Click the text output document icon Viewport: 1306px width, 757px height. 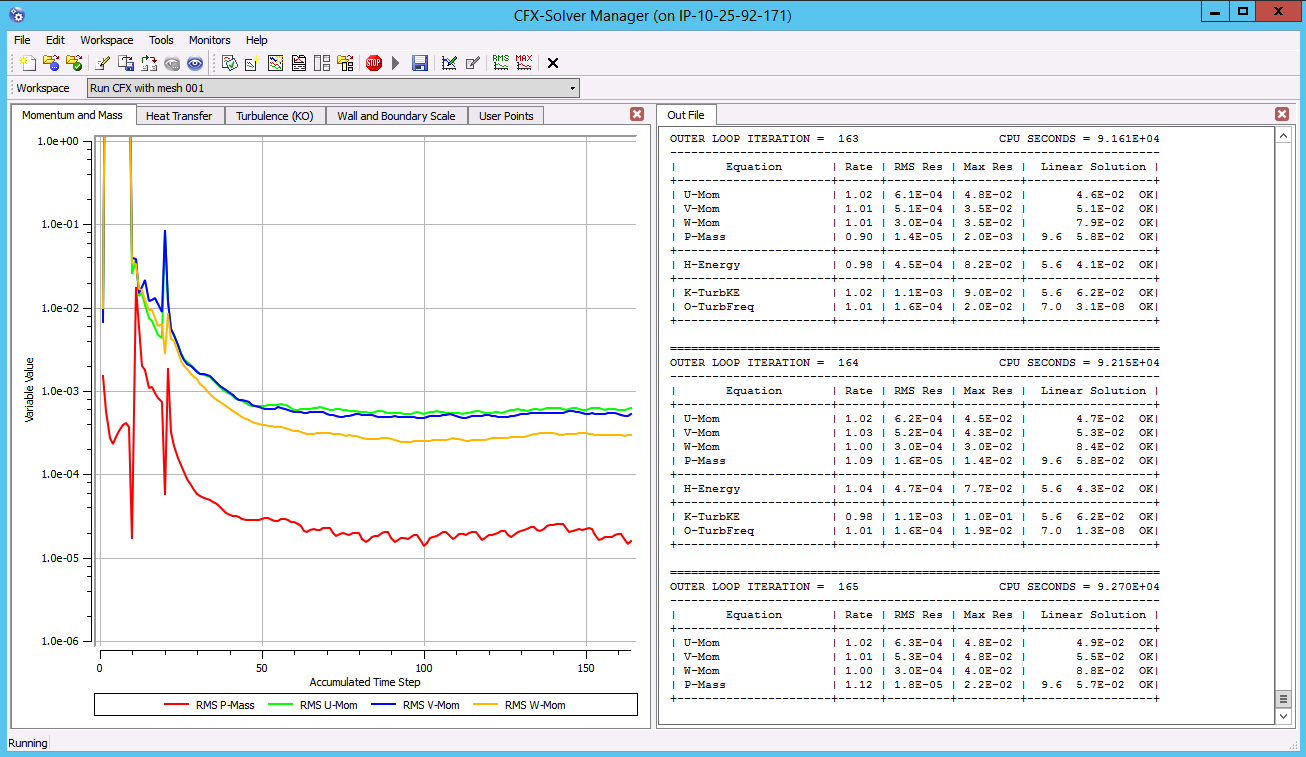[299, 63]
